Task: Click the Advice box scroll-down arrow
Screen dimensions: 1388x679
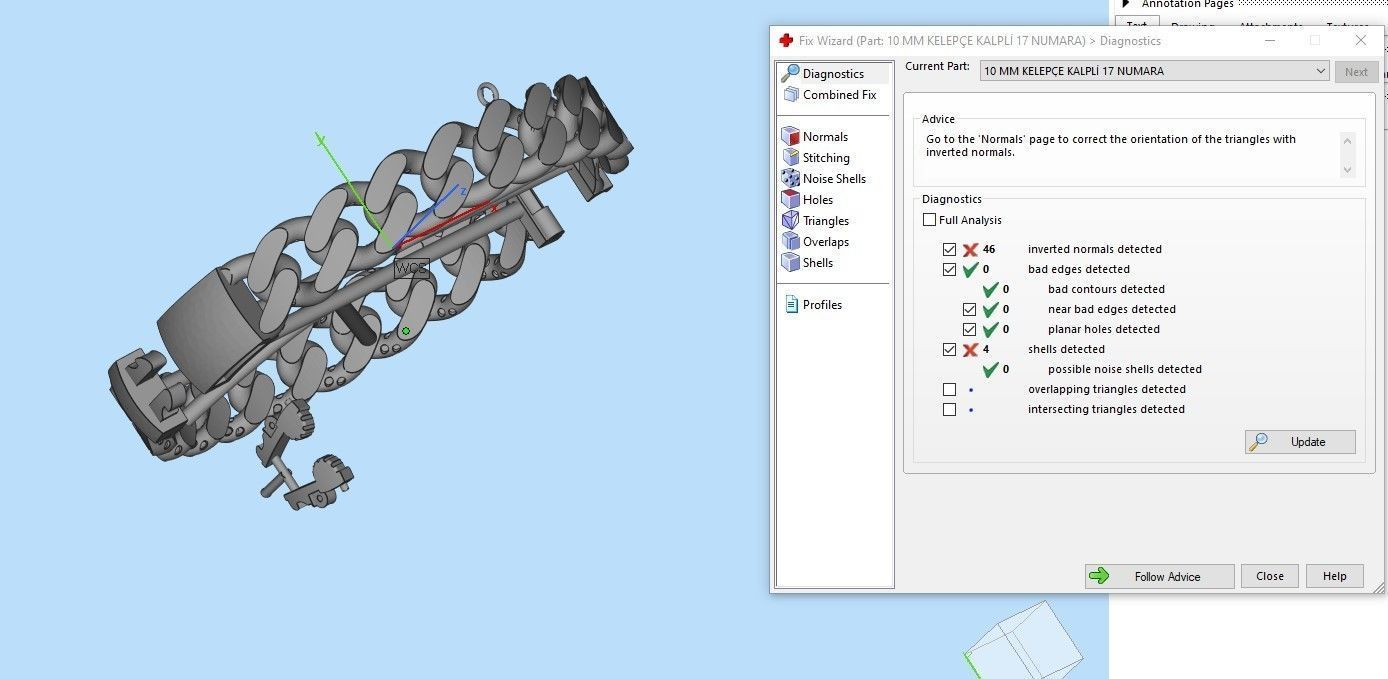Action: [x=1347, y=169]
